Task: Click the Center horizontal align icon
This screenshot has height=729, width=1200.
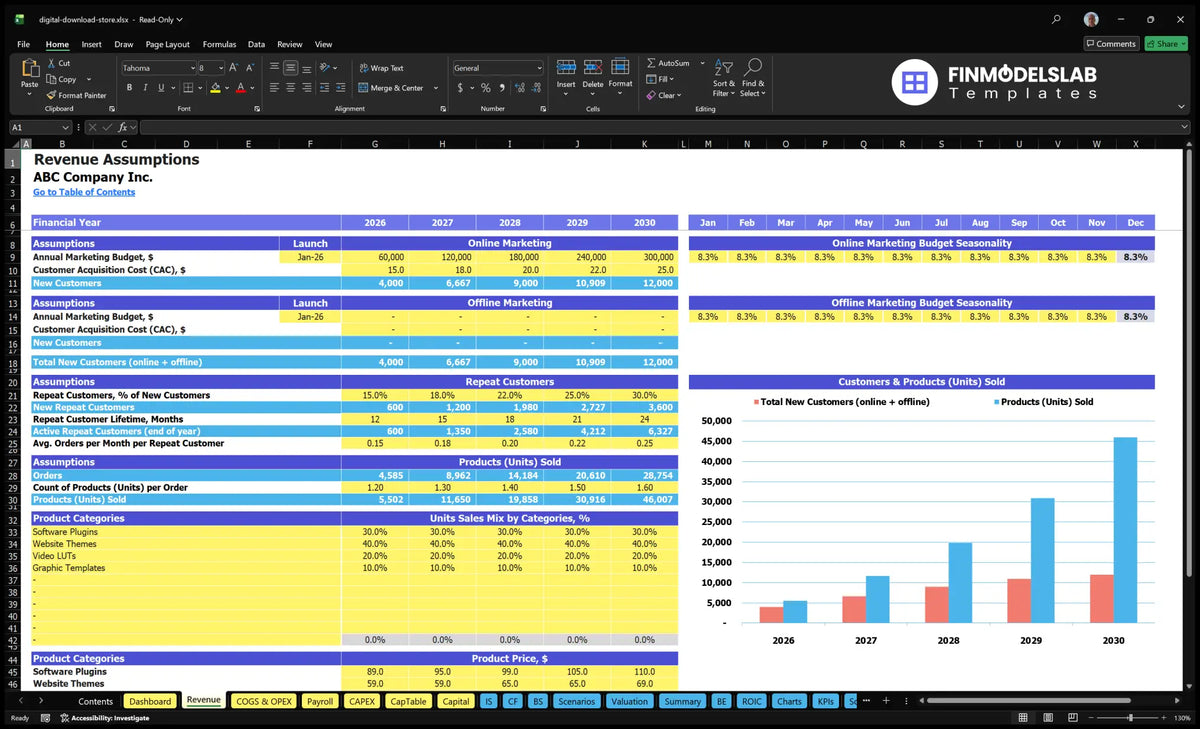Action: [x=291, y=88]
